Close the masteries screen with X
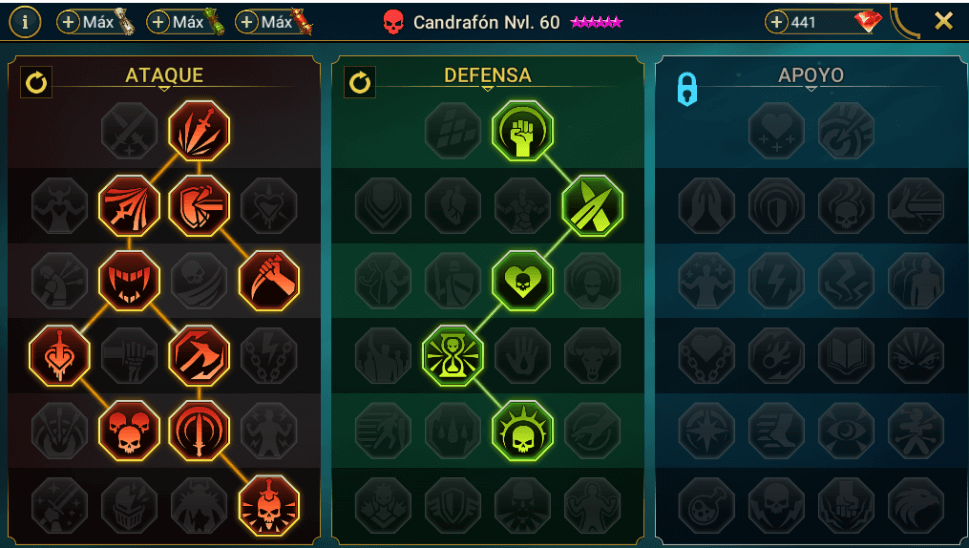This screenshot has width=969, height=548. tap(944, 21)
